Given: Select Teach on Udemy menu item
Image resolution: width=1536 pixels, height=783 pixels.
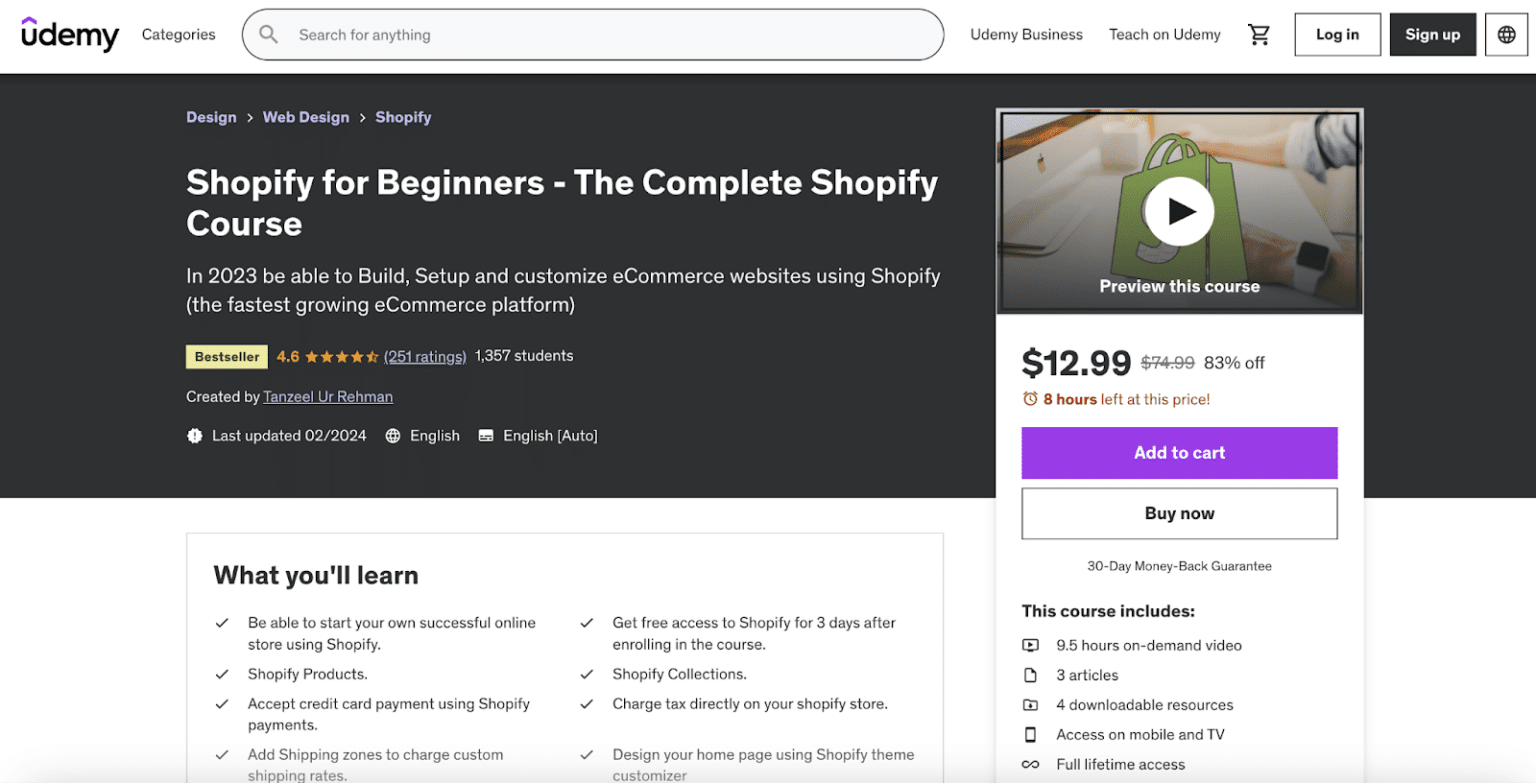Looking at the screenshot, I should (1163, 33).
